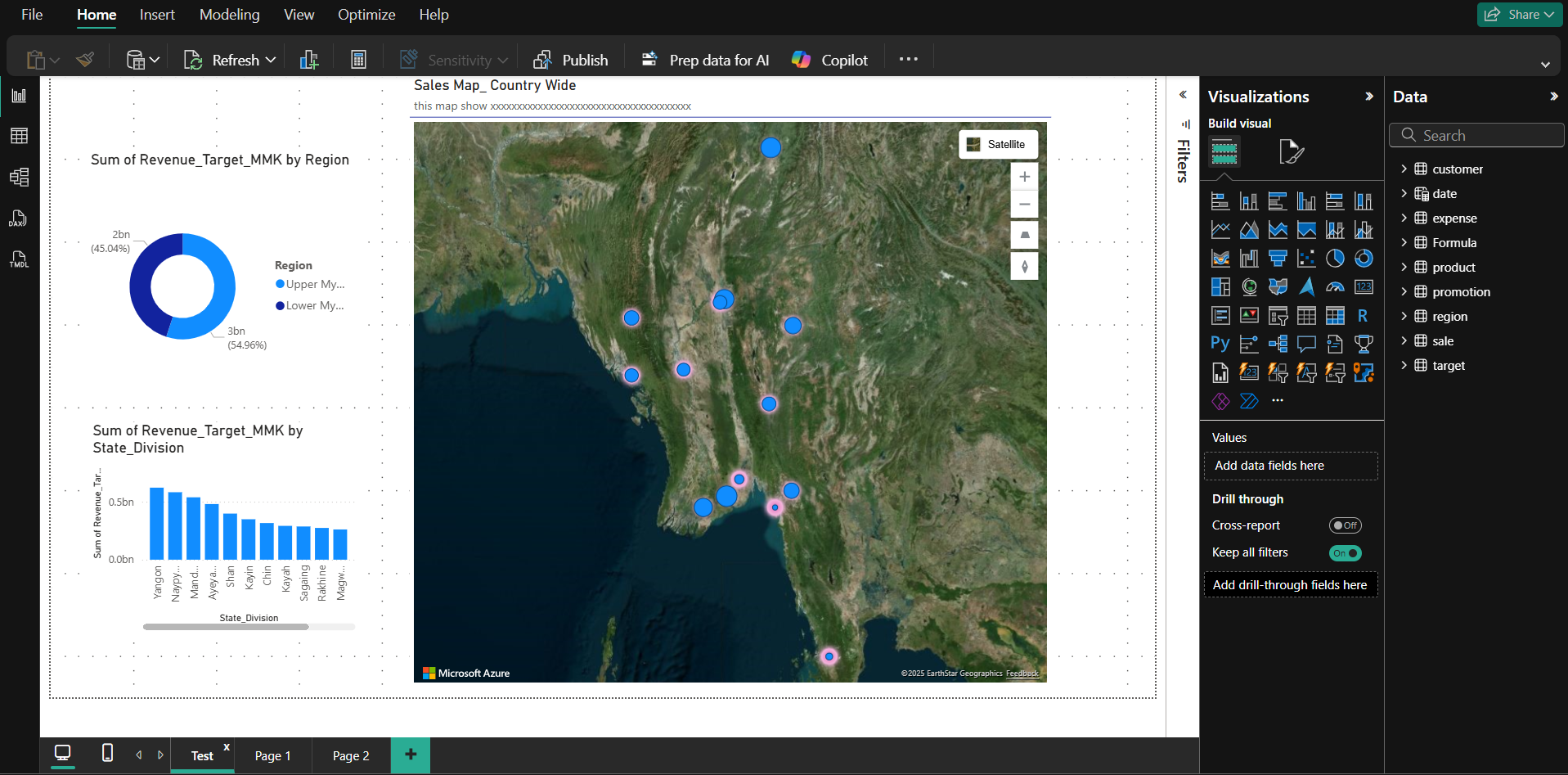
Task: Switch to mobile layout icon
Action: coord(107,753)
